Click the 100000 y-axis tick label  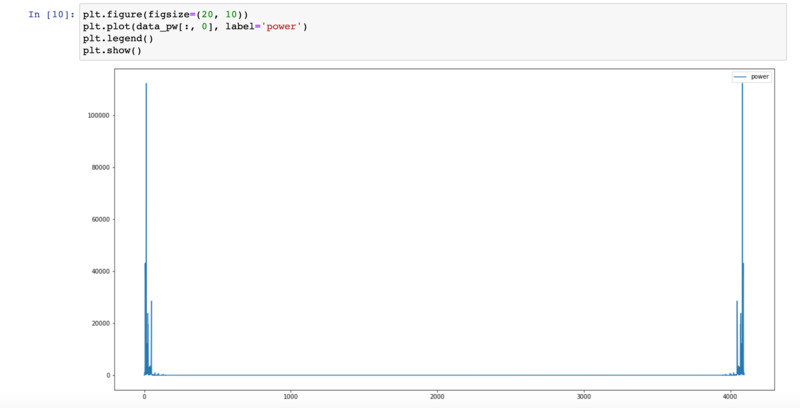(99, 115)
